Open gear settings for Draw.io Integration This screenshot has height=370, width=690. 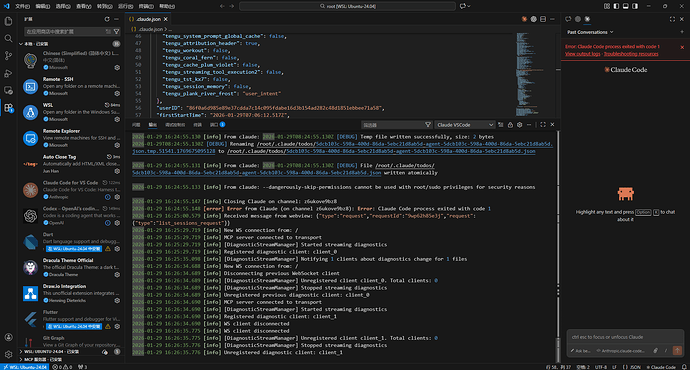[x=117, y=300]
